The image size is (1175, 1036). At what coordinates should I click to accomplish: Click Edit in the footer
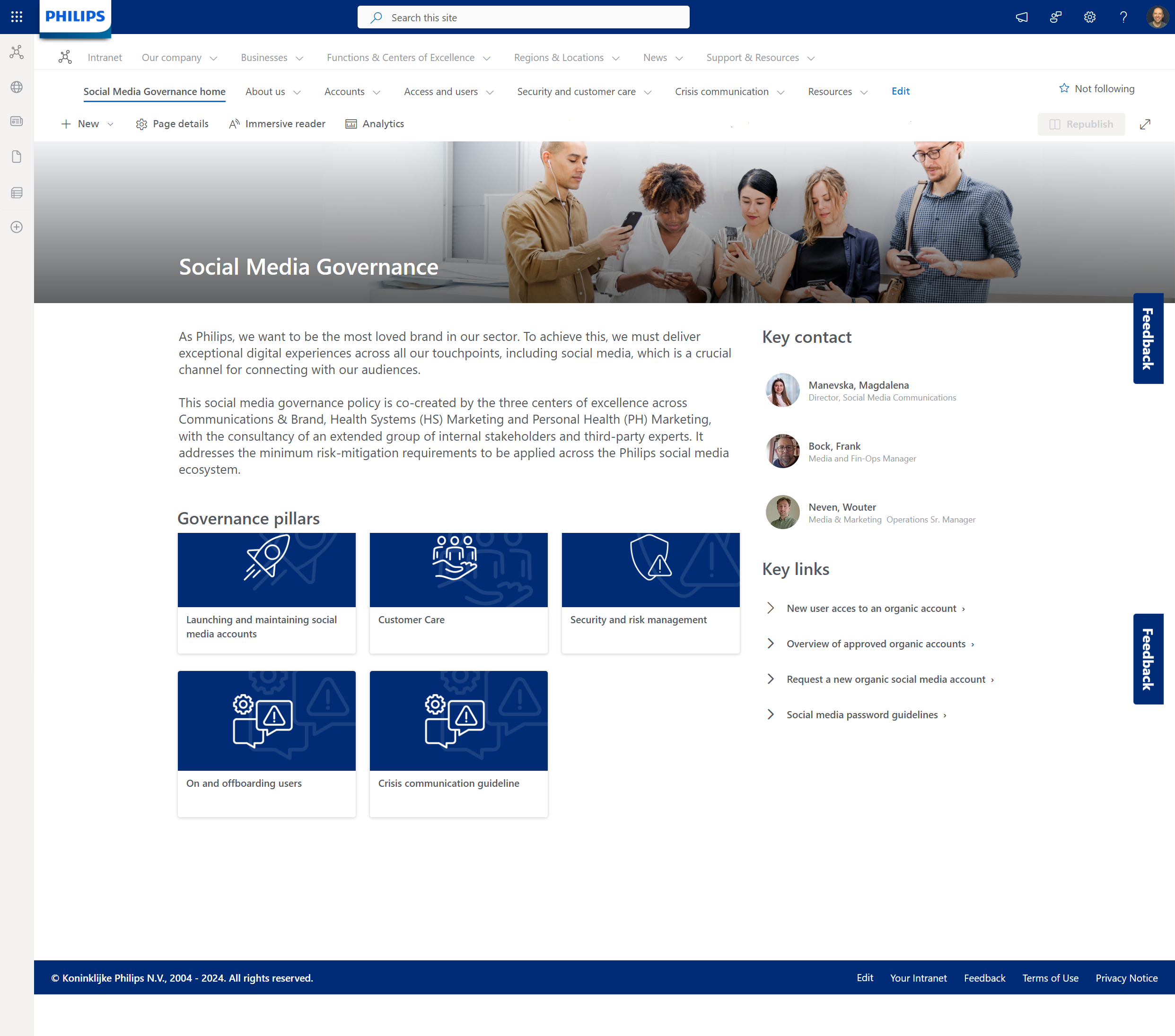pos(864,977)
